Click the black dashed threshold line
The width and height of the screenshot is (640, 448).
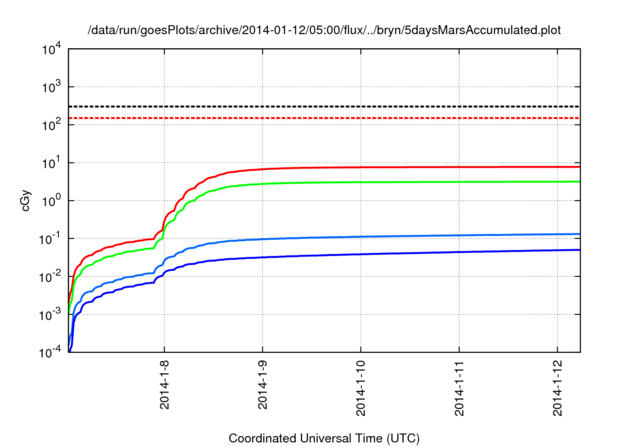(x=324, y=106)
